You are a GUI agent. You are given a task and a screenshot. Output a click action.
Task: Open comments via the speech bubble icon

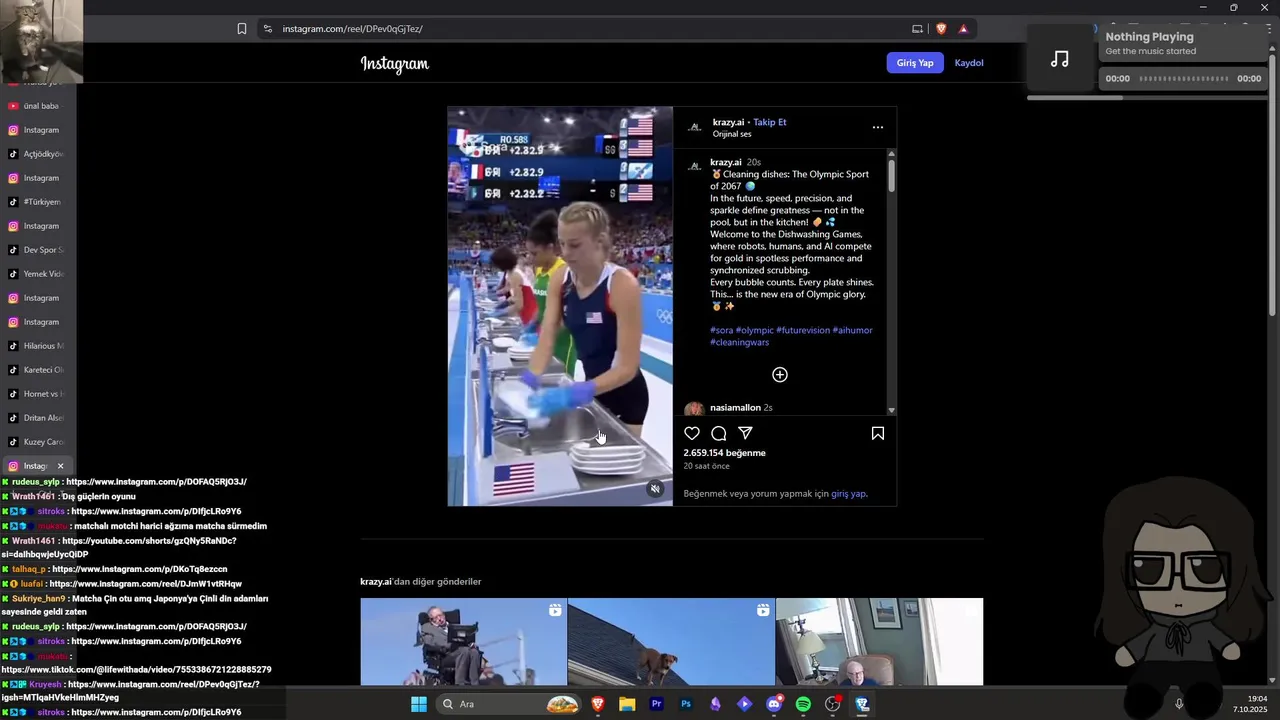tap(718, 433)
